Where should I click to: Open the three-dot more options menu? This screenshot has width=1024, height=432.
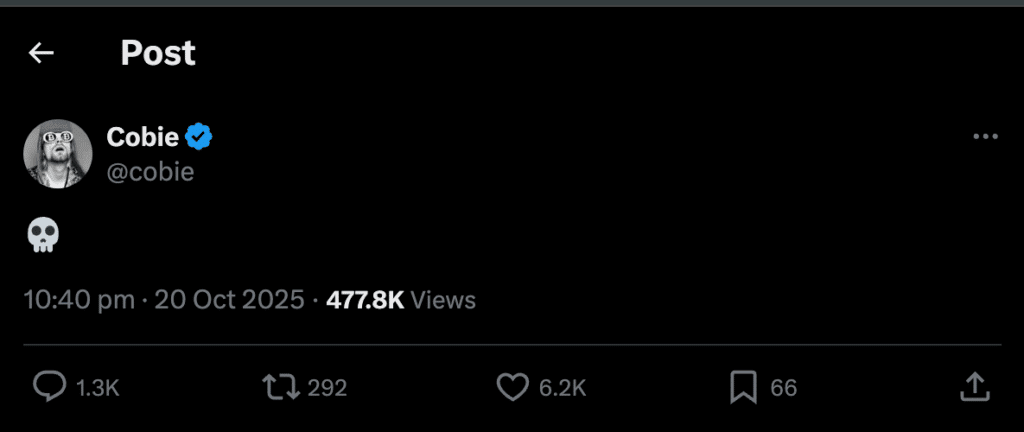pos(985,137)
